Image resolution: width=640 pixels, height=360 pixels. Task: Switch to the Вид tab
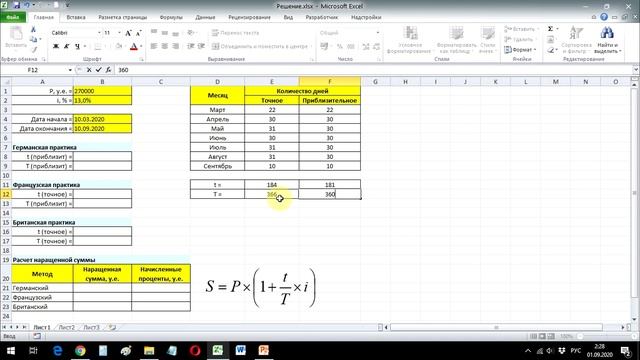(x=288, y=17)
